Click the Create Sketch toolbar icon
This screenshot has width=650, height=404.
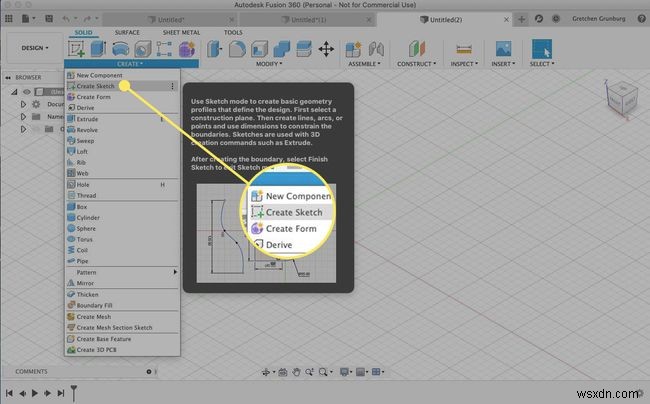pyautogui.click(x=76, y=49)
